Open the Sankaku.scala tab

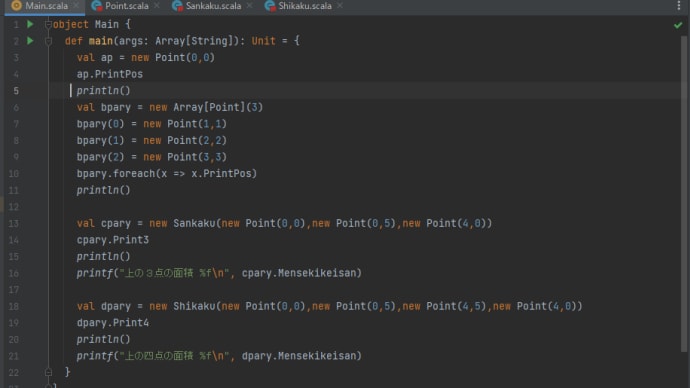click(x=213, y=6)
